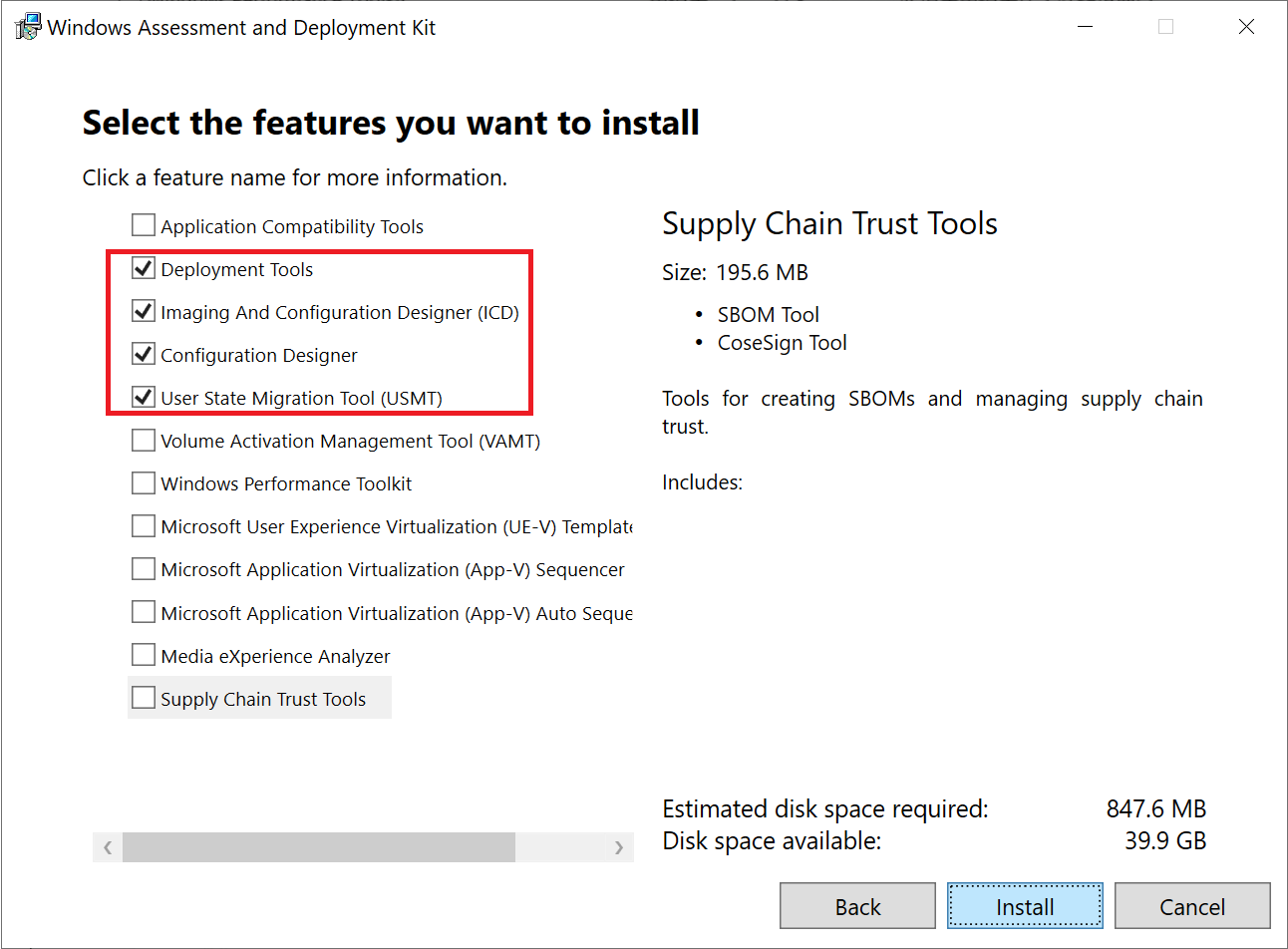Uncheck Deployment Tools
Image resolution: width=1288 pixels, height=949 pixels.
[143, 267]
